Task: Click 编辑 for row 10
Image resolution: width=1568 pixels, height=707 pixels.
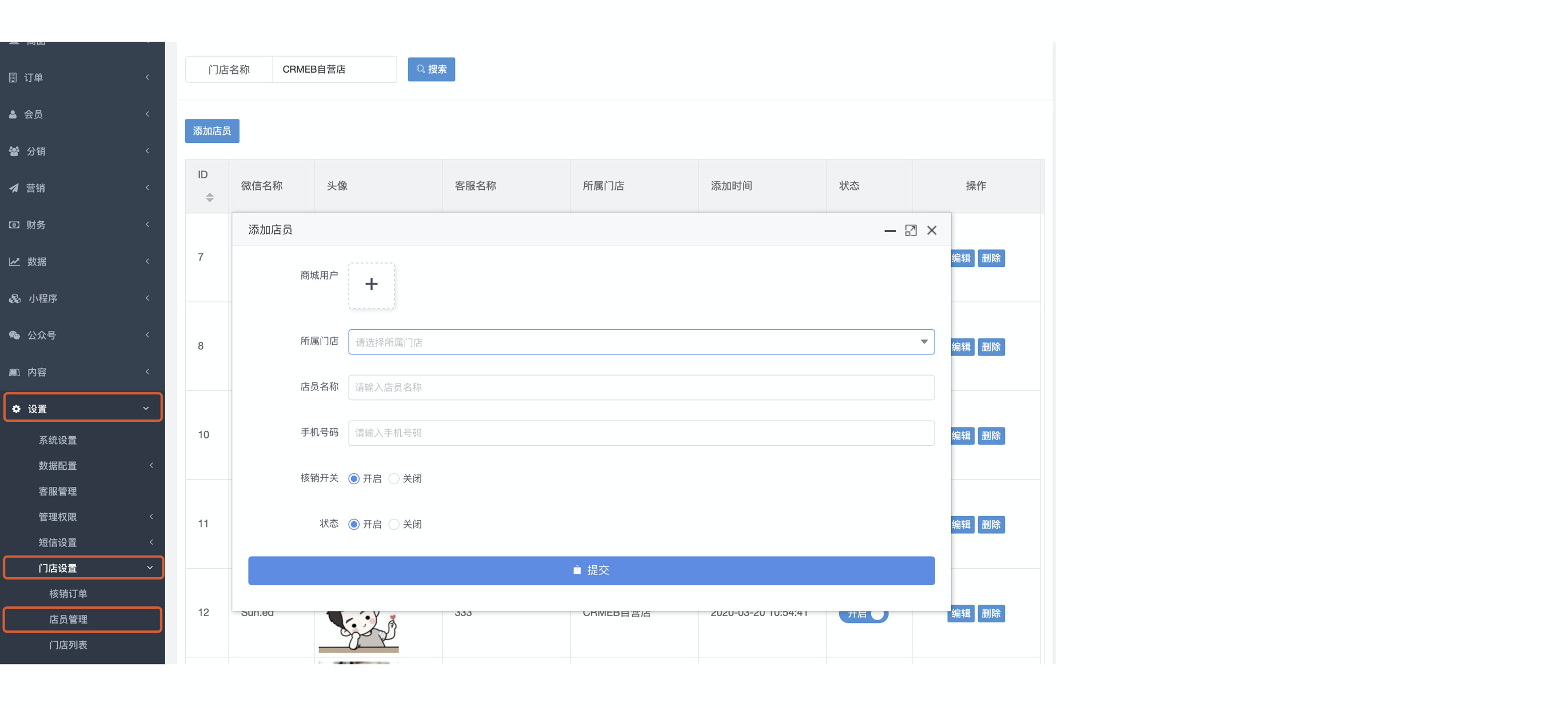Action: click(x=961, y=436)
